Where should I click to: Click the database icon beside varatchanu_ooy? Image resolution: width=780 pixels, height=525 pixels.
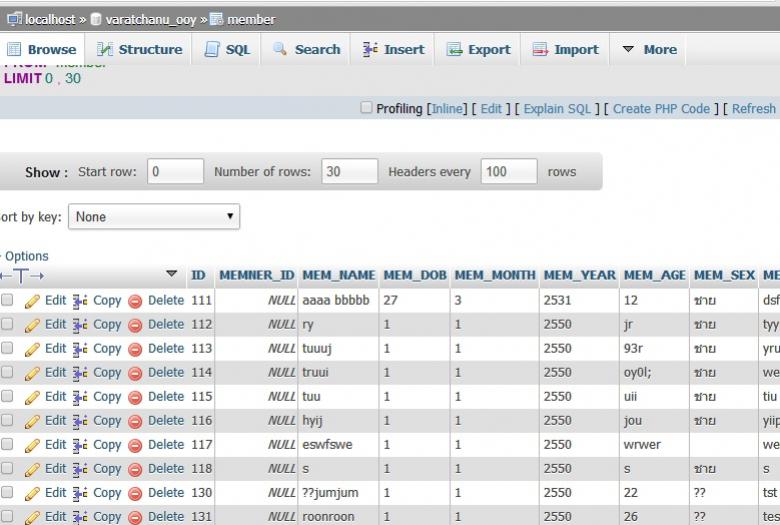pos(96,19)
